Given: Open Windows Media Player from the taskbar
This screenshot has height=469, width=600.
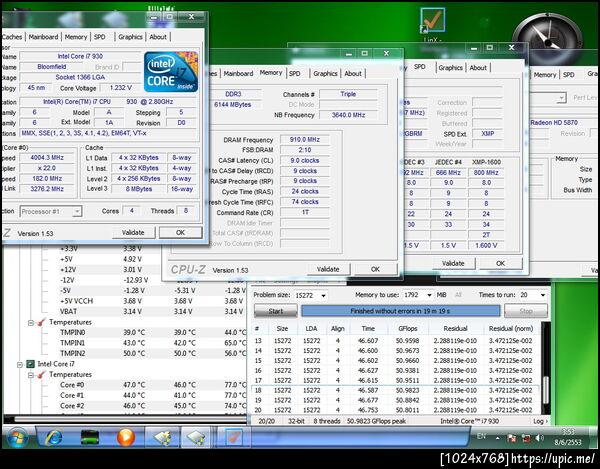Looking at the screenshot, I should 125,437.
